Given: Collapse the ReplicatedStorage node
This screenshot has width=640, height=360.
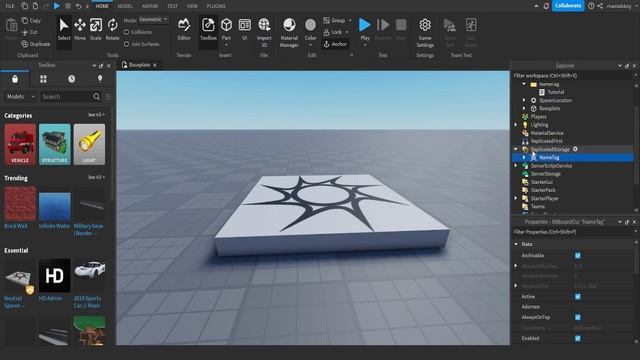Looking at the screenshot, I should pyautogui.click(x=516, y=149).
